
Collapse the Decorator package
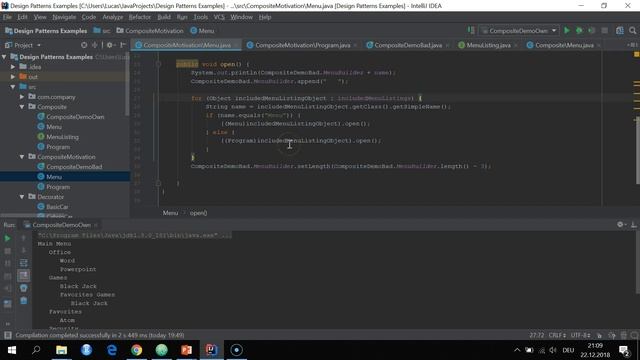point(22,197)
